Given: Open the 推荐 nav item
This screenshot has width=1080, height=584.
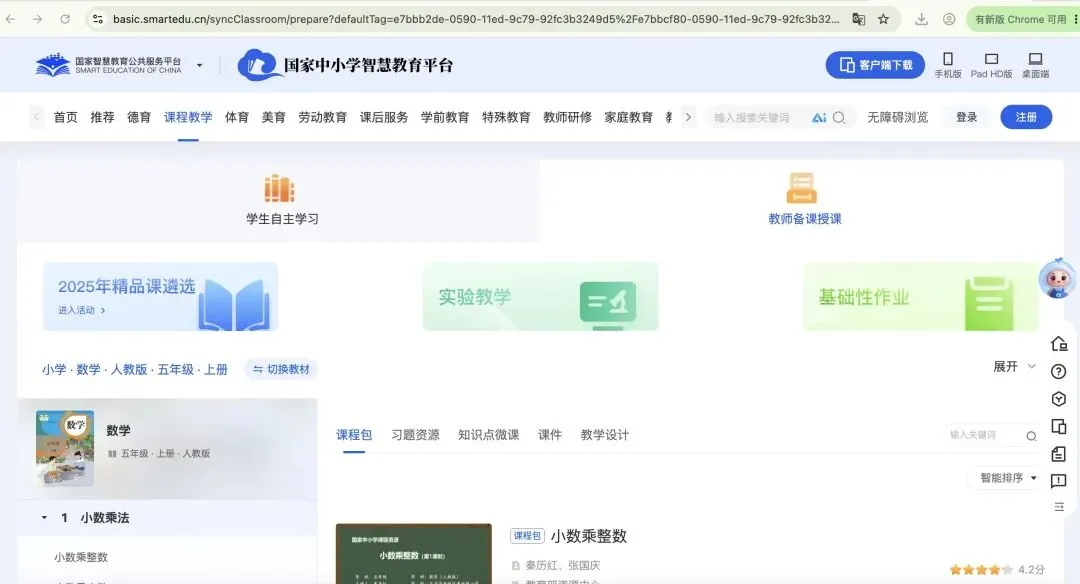Looking at the screenshot, I should coord(102,117).
